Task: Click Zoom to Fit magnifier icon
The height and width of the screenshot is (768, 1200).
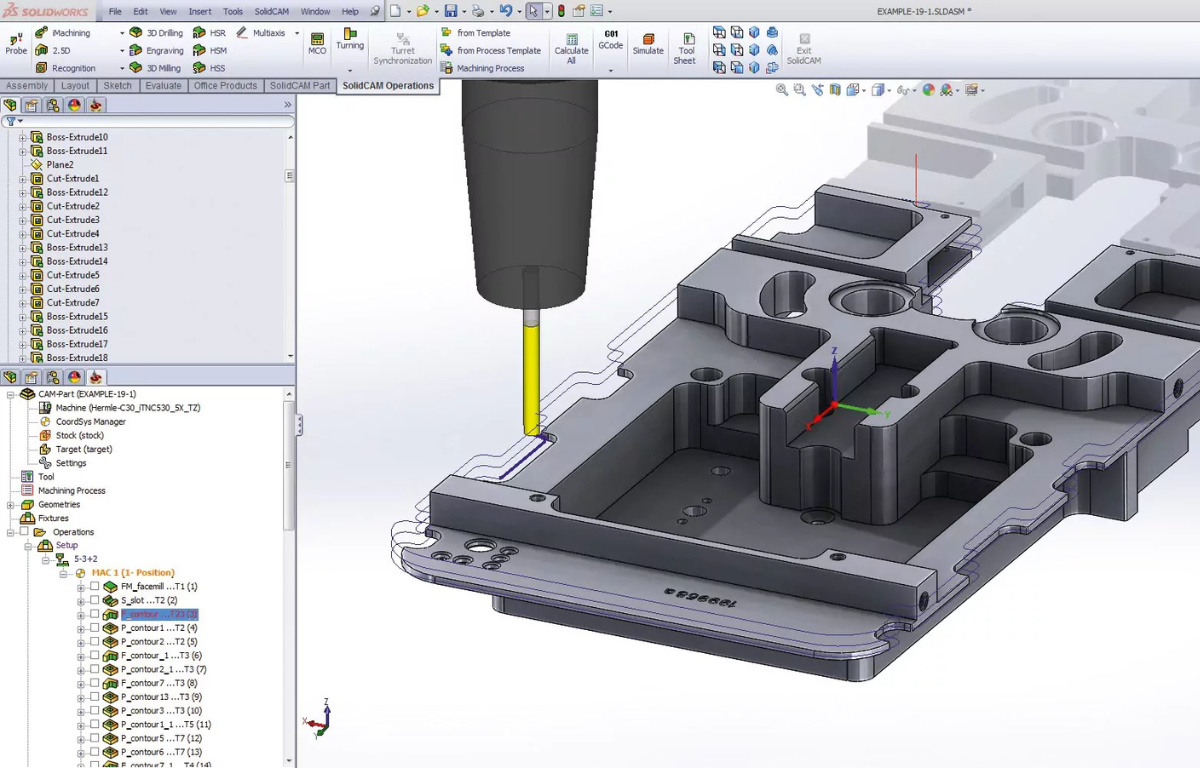Action: click(x=782, y=90)
